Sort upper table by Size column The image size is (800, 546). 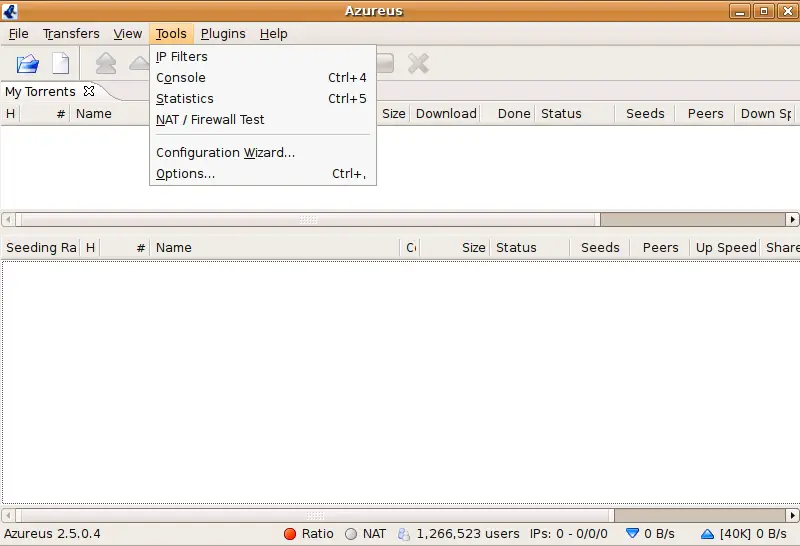(x=393, y=113)
